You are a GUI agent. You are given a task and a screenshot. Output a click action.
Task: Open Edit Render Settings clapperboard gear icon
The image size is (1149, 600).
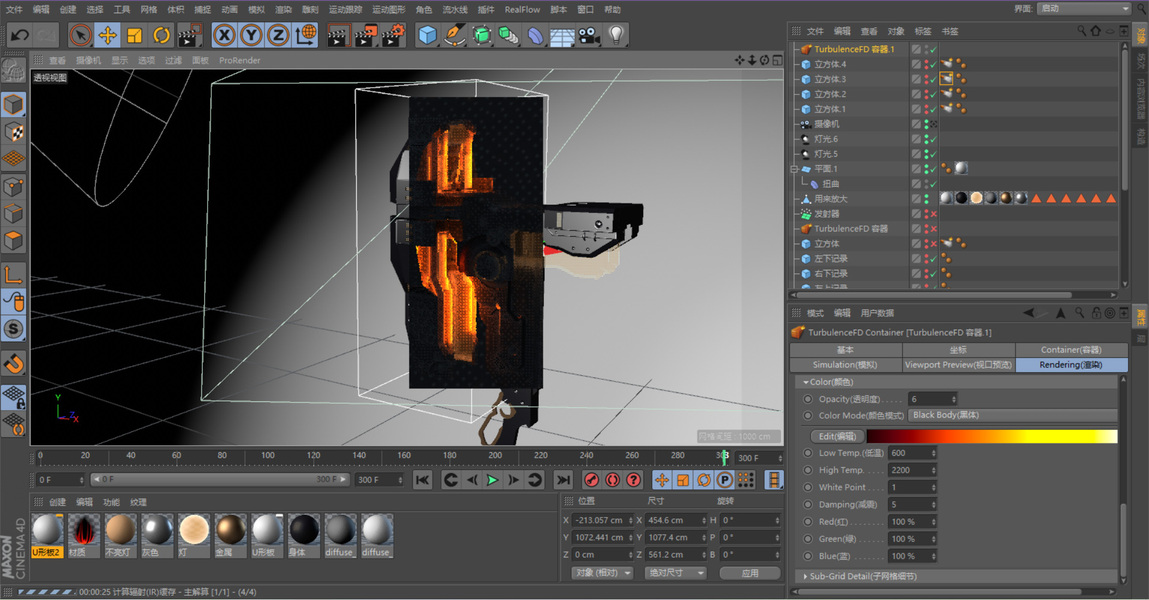[x=393, y=36]
